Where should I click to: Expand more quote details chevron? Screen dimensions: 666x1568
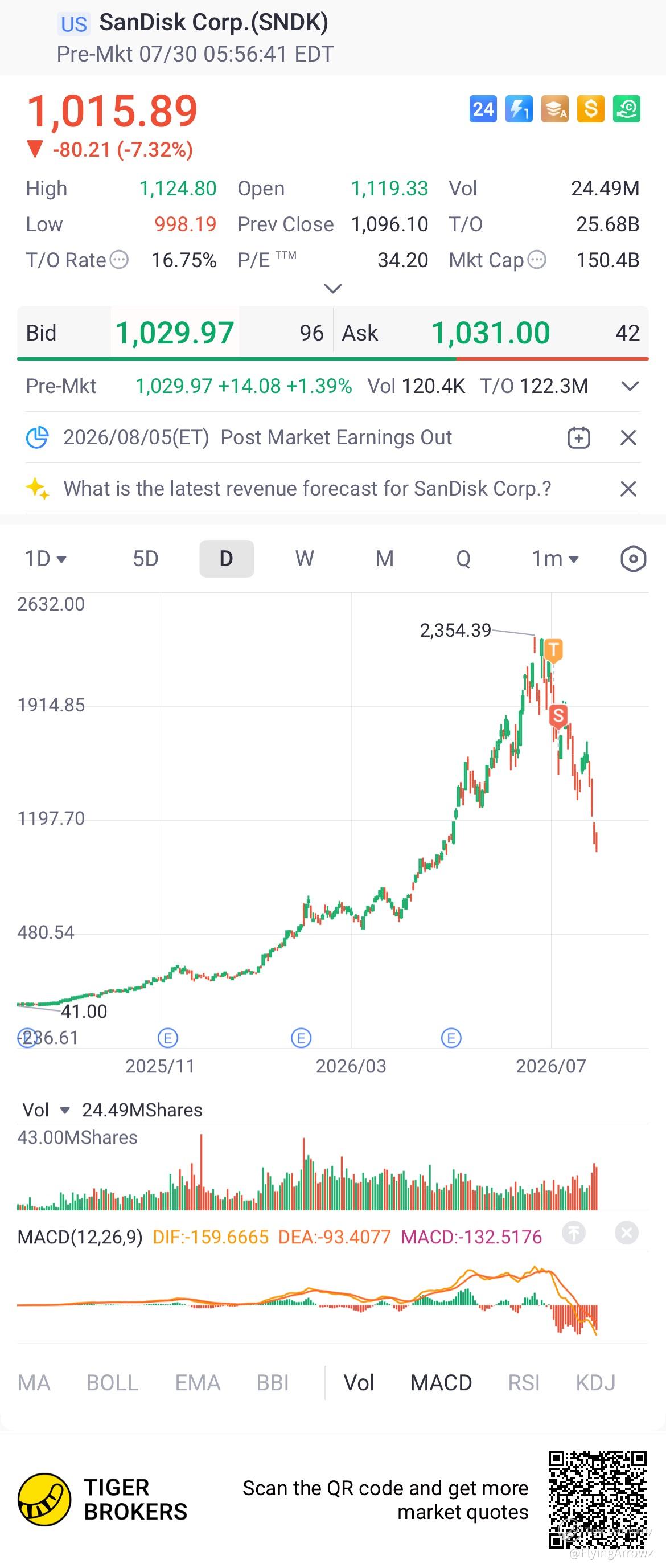tap(332, 288)
